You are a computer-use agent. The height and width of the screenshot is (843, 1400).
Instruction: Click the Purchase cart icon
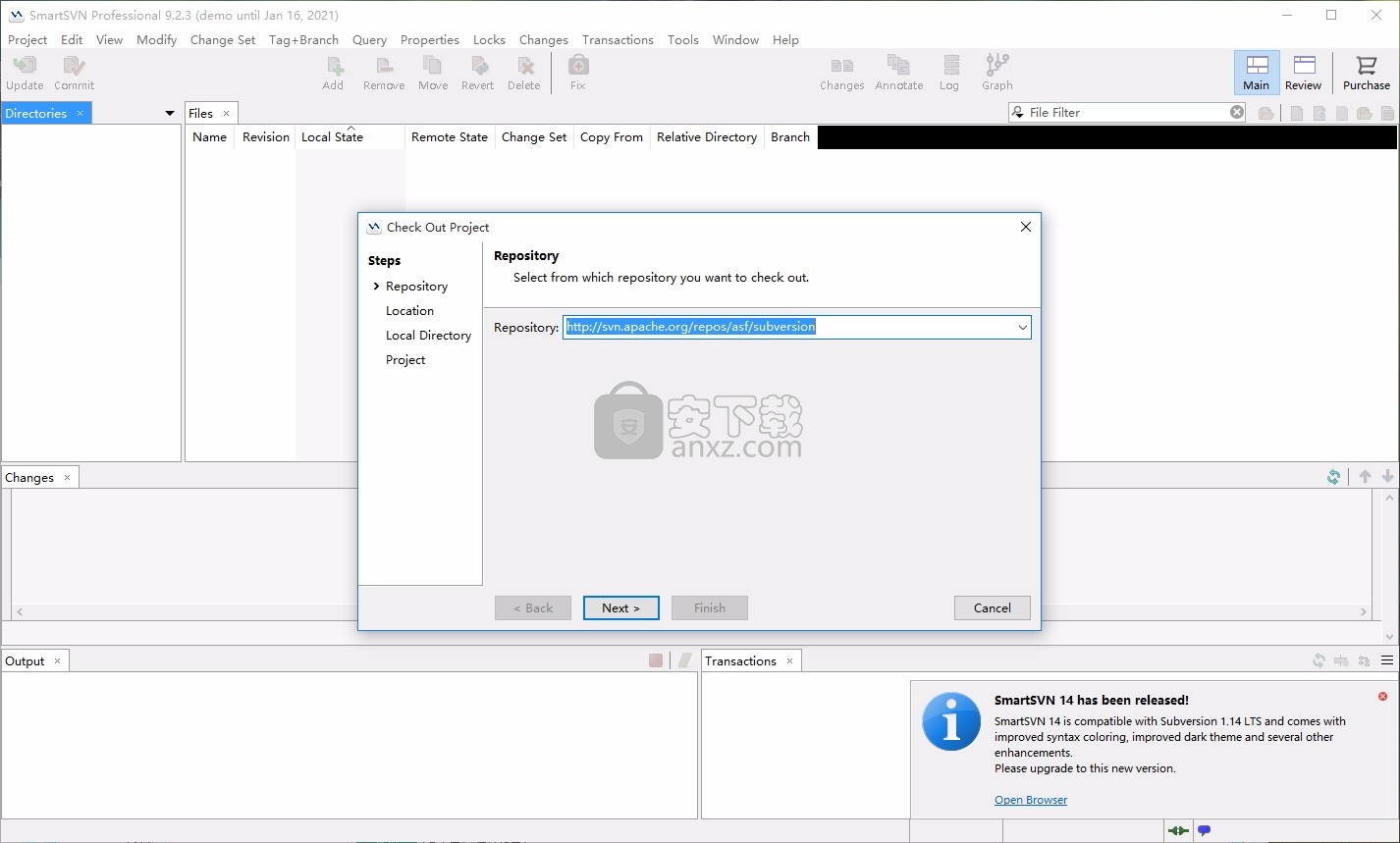tap(1366, 66)
